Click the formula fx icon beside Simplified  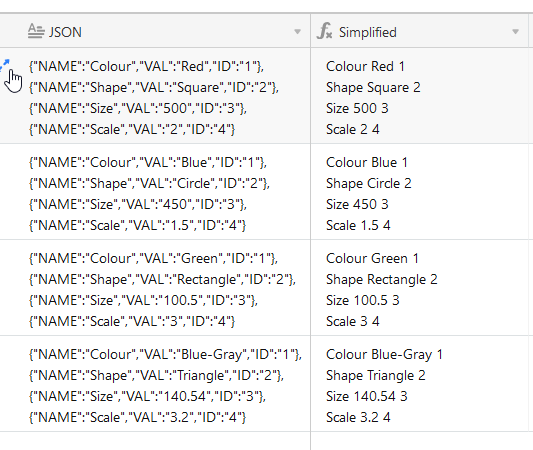pos(324,31)
